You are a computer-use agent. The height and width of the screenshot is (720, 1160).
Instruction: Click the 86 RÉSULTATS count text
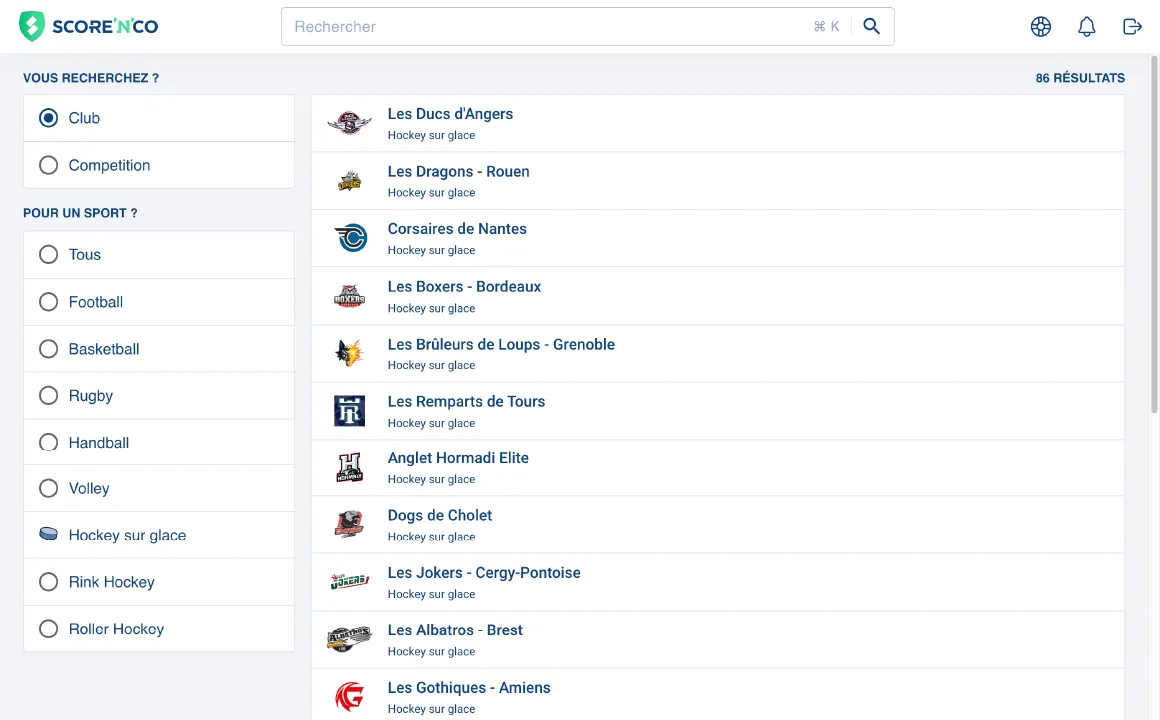coord(1080,78)
